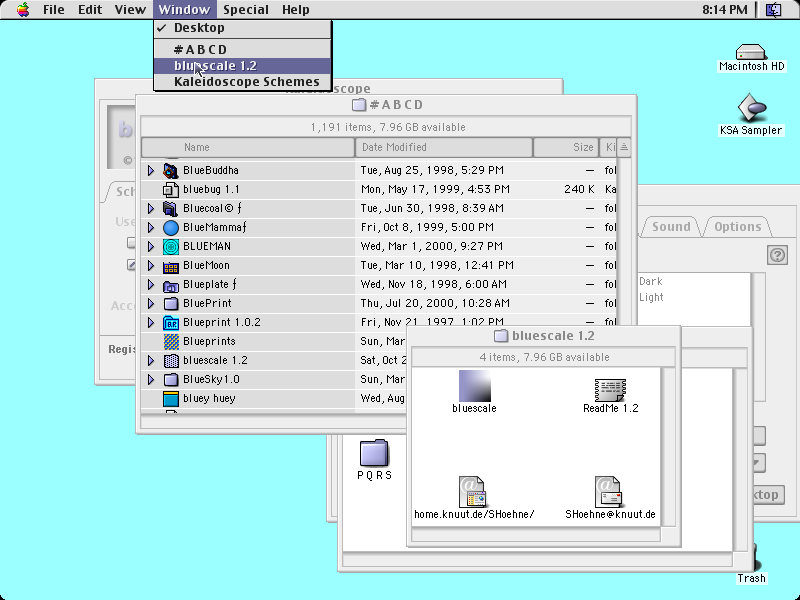Choose bluescale 1.2 from Window menu
This screenshot has height=600, width=800.
coord(242,66)
